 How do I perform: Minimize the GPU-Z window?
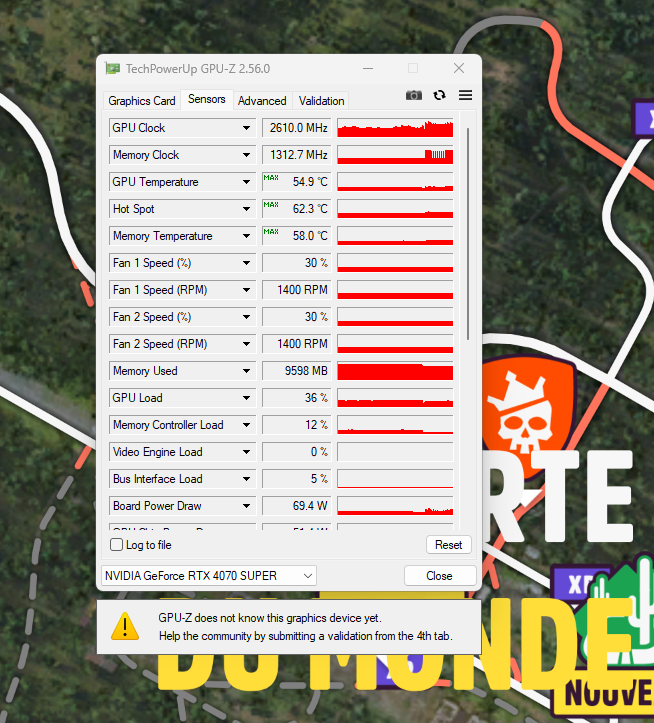pos(368,68)
